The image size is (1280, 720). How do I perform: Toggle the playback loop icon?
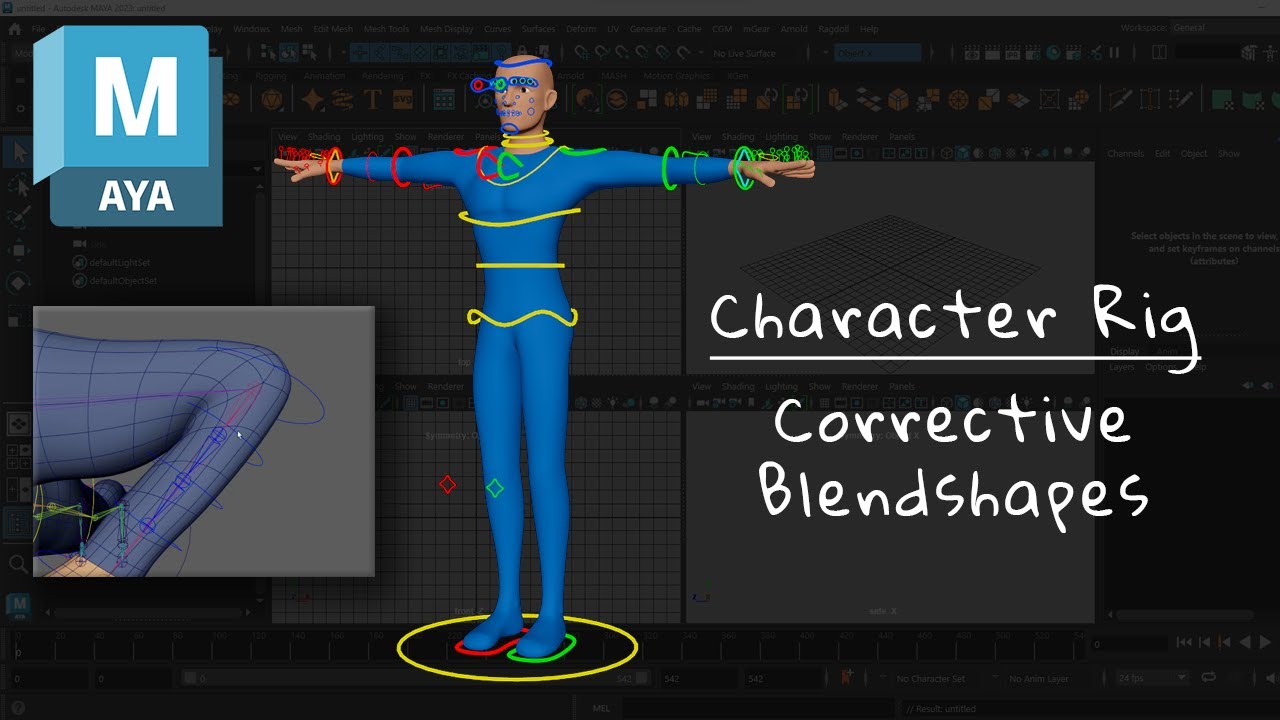click(x=1208, y=677)
